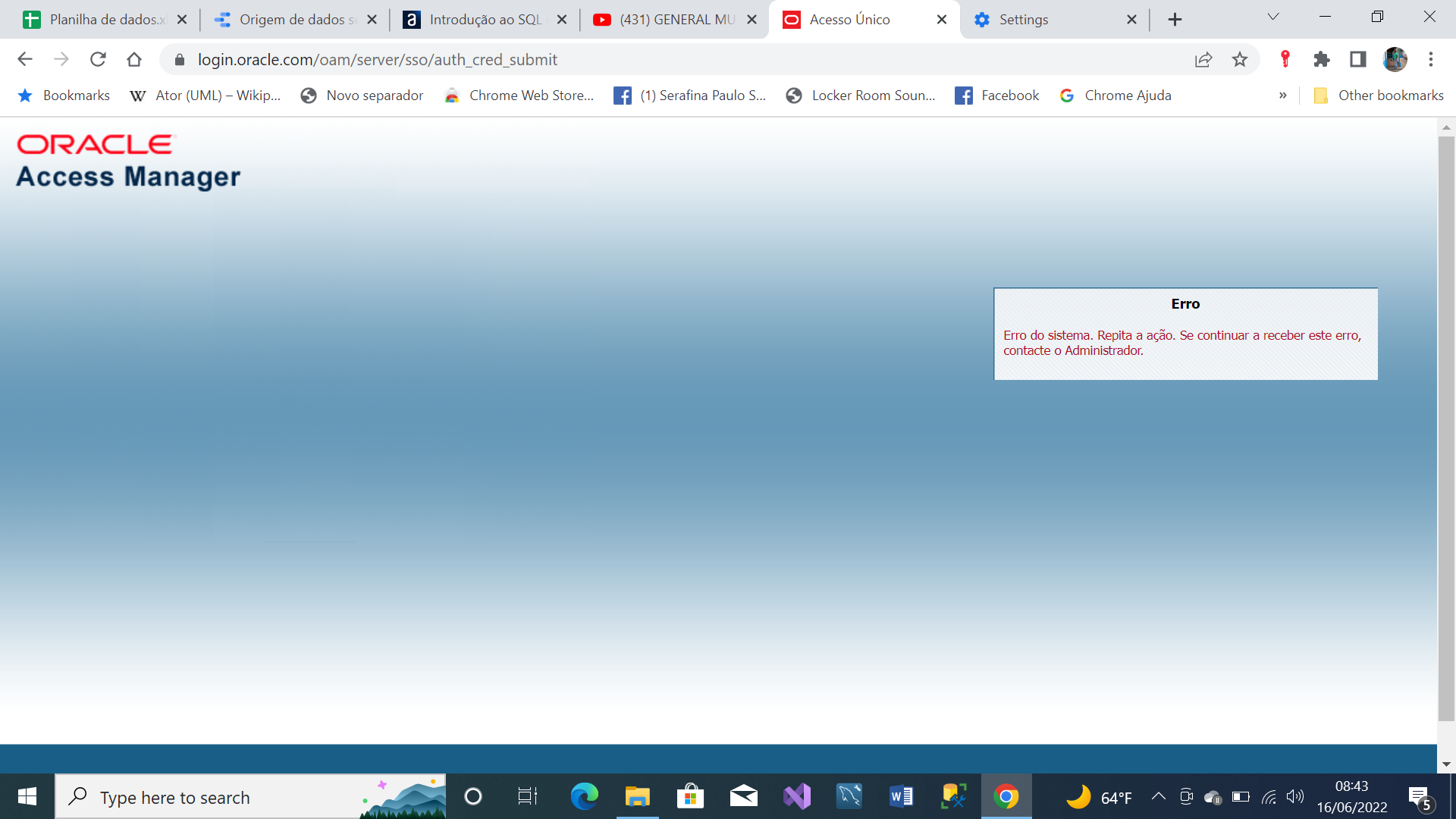Open the Chrome Ajuda bookmark

pos(1116,96)
